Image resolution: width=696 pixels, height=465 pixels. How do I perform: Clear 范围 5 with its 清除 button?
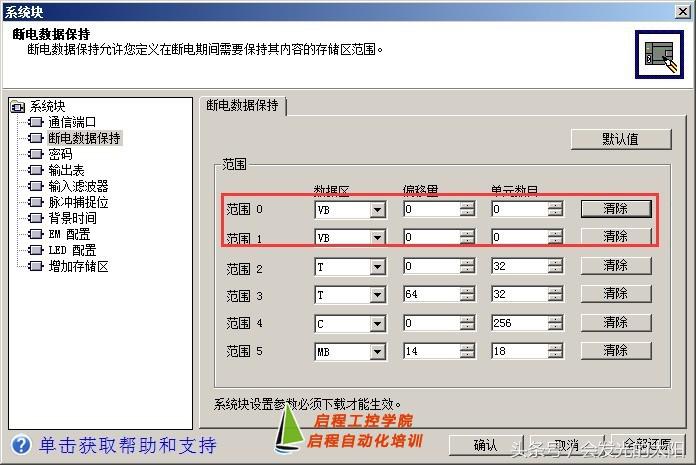point(616,351)
